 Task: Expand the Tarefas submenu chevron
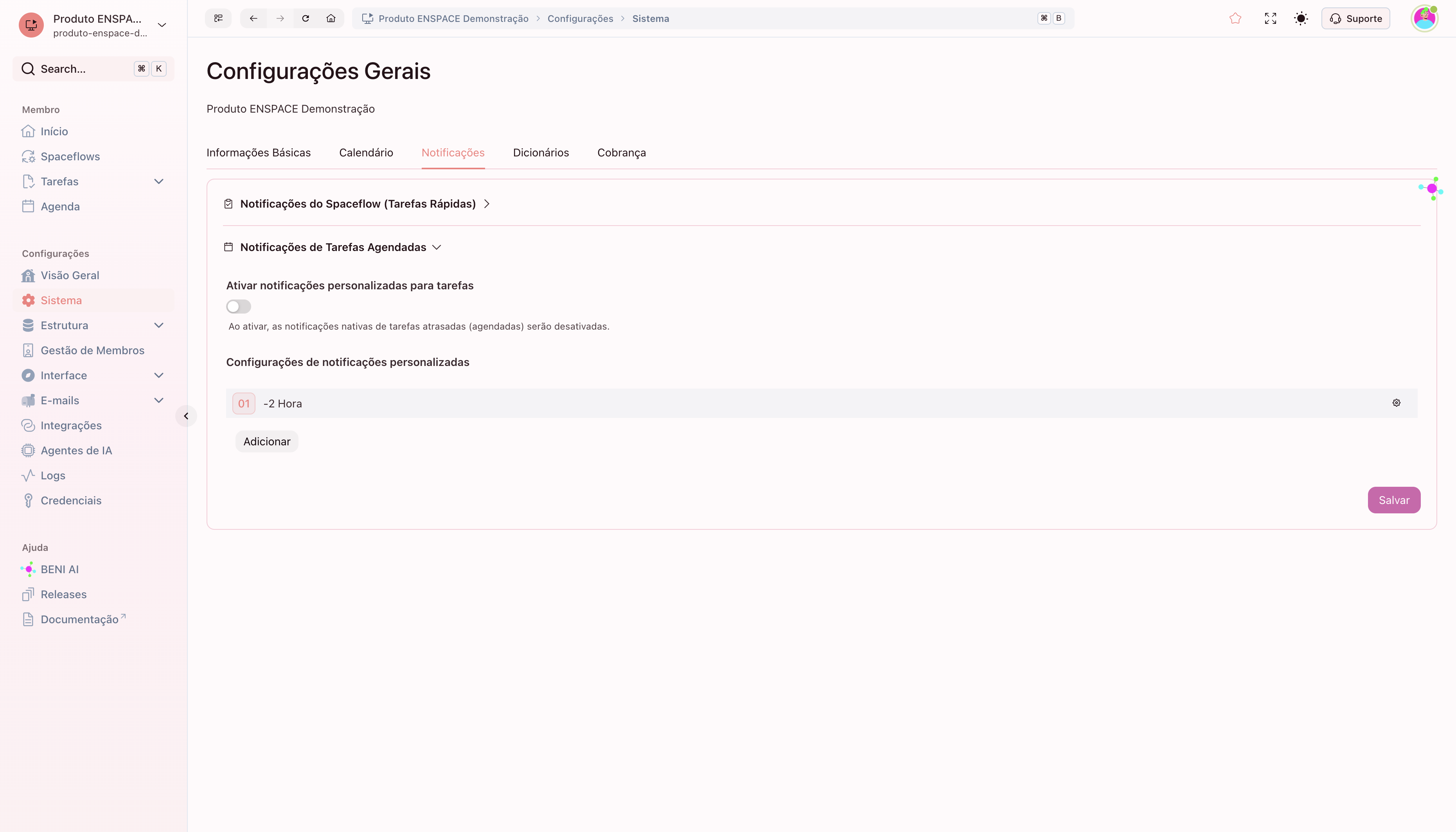click(x=159, y=182)
